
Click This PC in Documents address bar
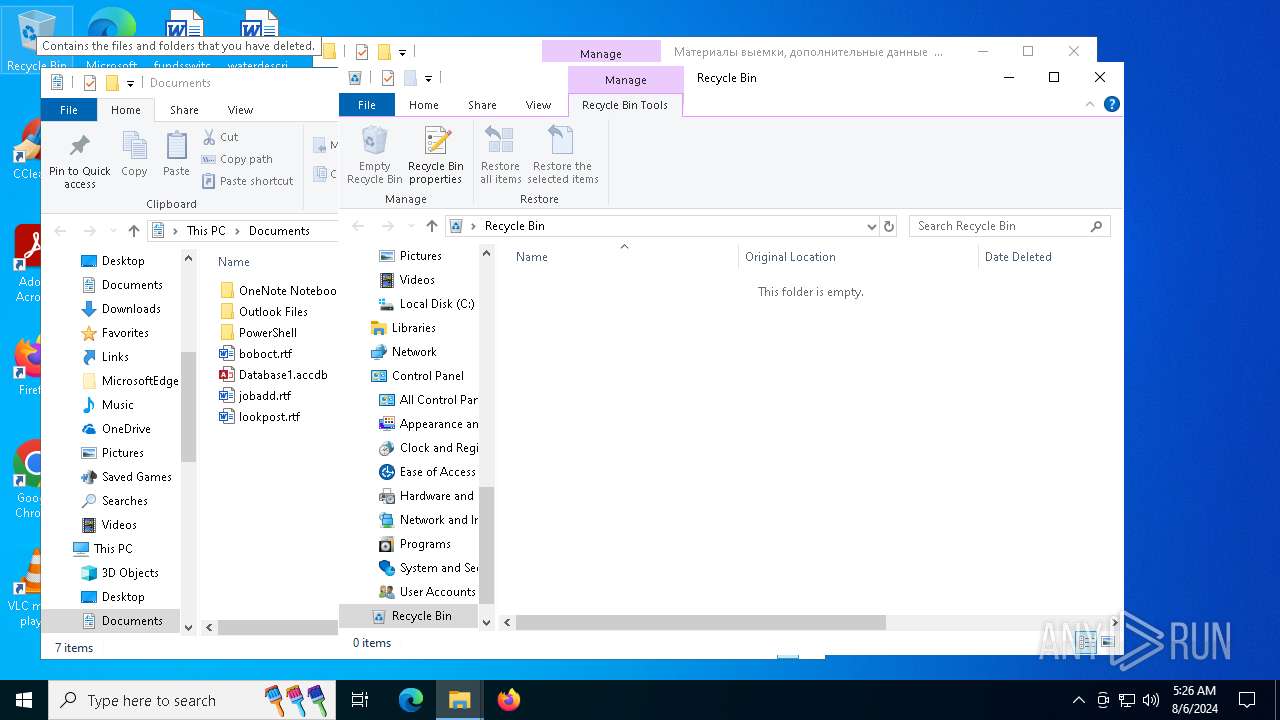pos(206,231)
